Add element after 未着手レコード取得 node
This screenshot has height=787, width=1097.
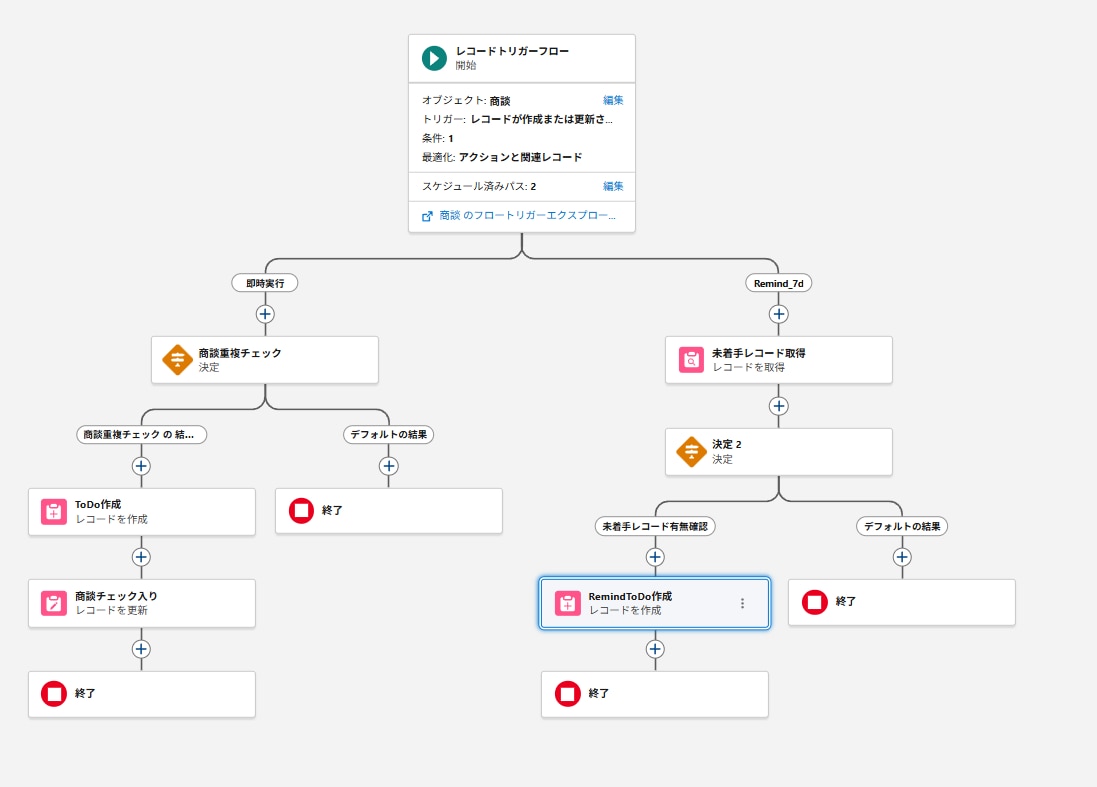(x=779, y=406)
